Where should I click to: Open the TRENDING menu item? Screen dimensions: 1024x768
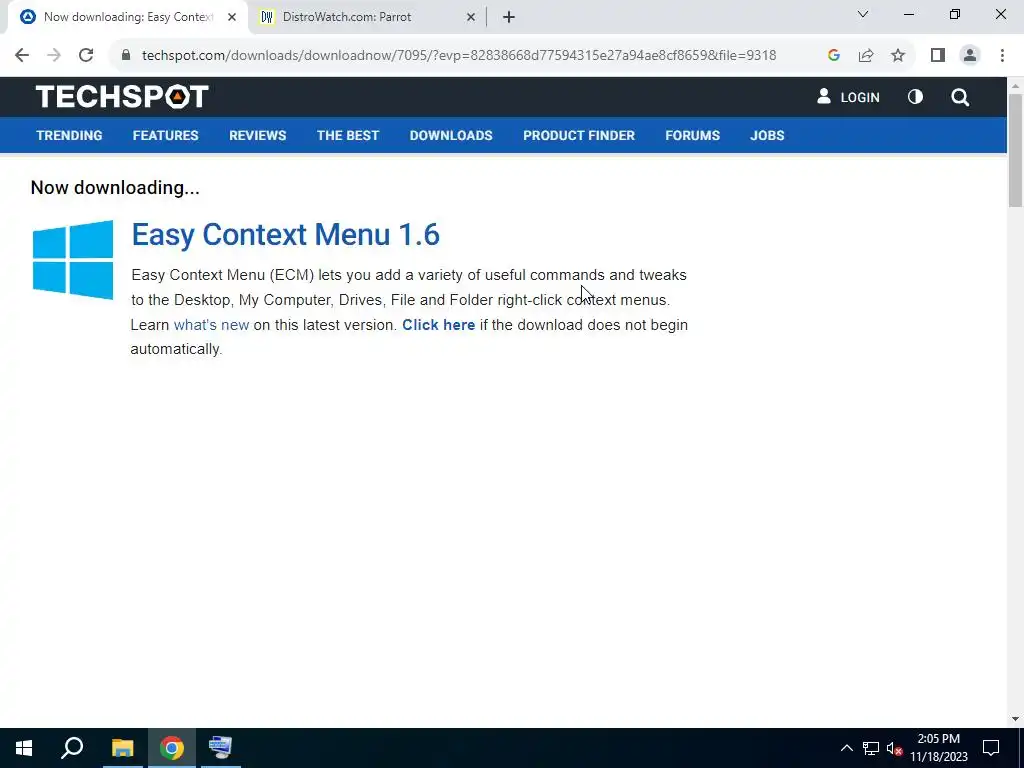point(69,135)
